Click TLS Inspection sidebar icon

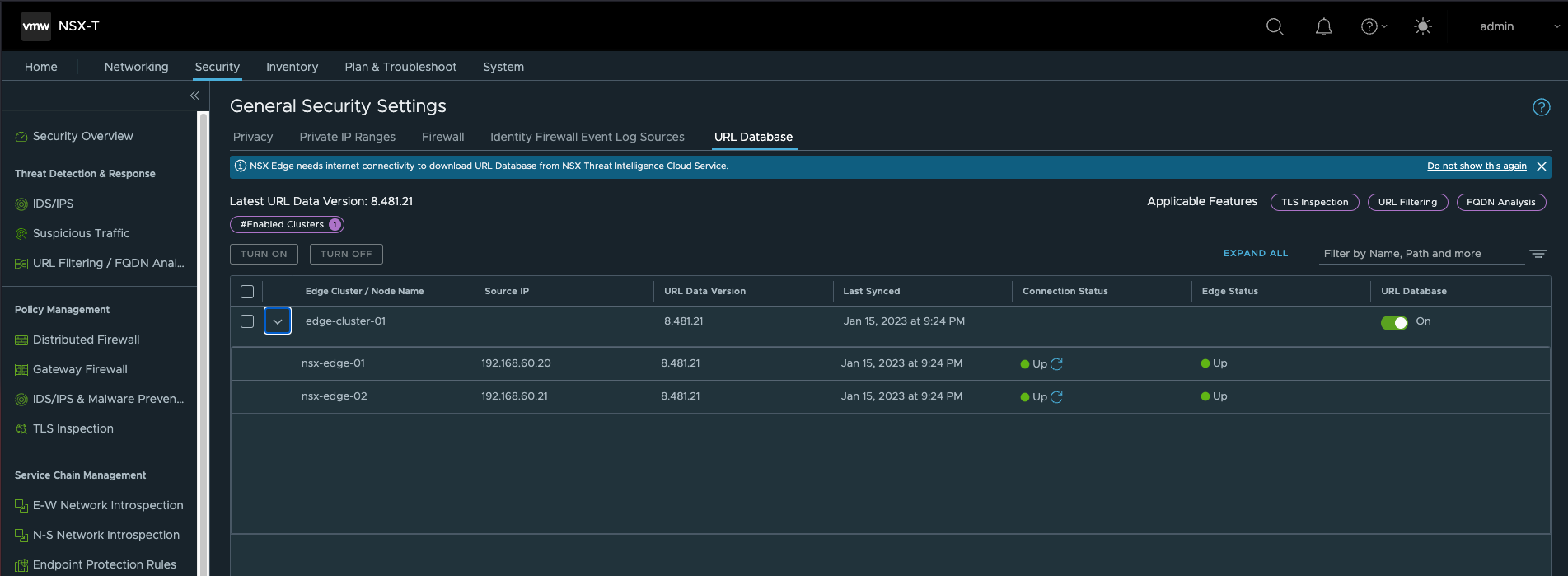click(x=21, y=429)
